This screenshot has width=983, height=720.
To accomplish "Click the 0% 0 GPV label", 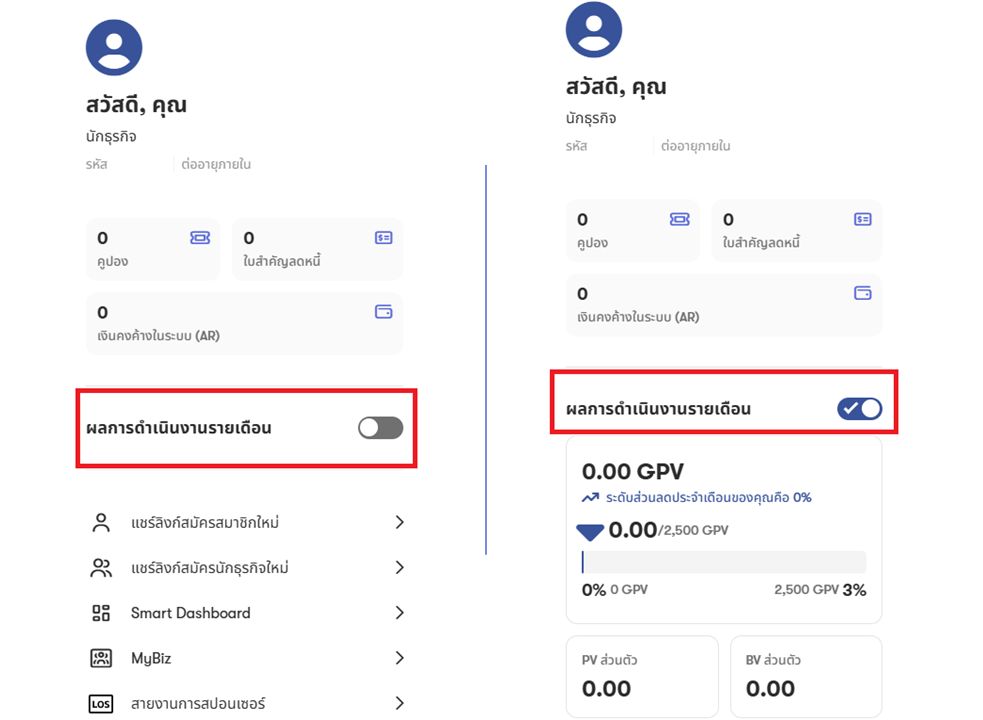I will tap(614, 590).
